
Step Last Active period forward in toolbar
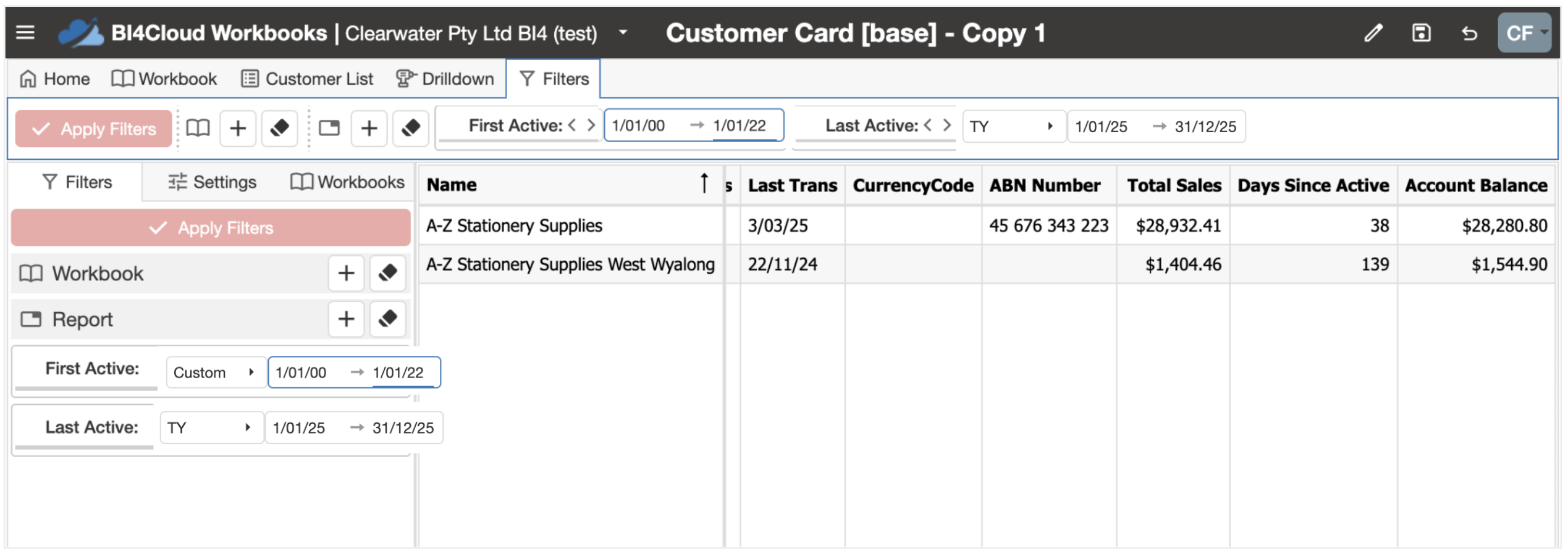[946, 125]
